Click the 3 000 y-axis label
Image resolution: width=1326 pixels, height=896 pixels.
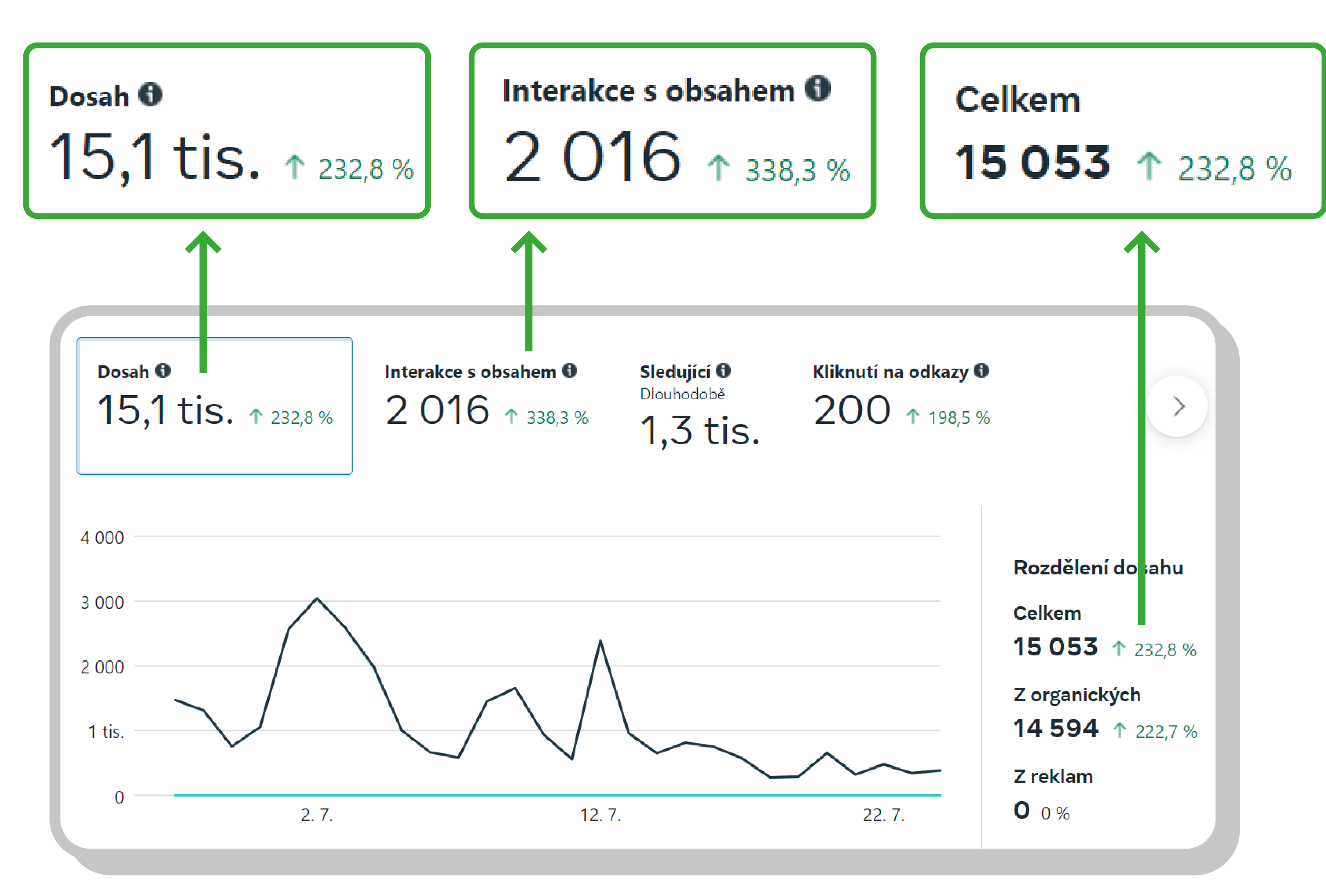102,602
